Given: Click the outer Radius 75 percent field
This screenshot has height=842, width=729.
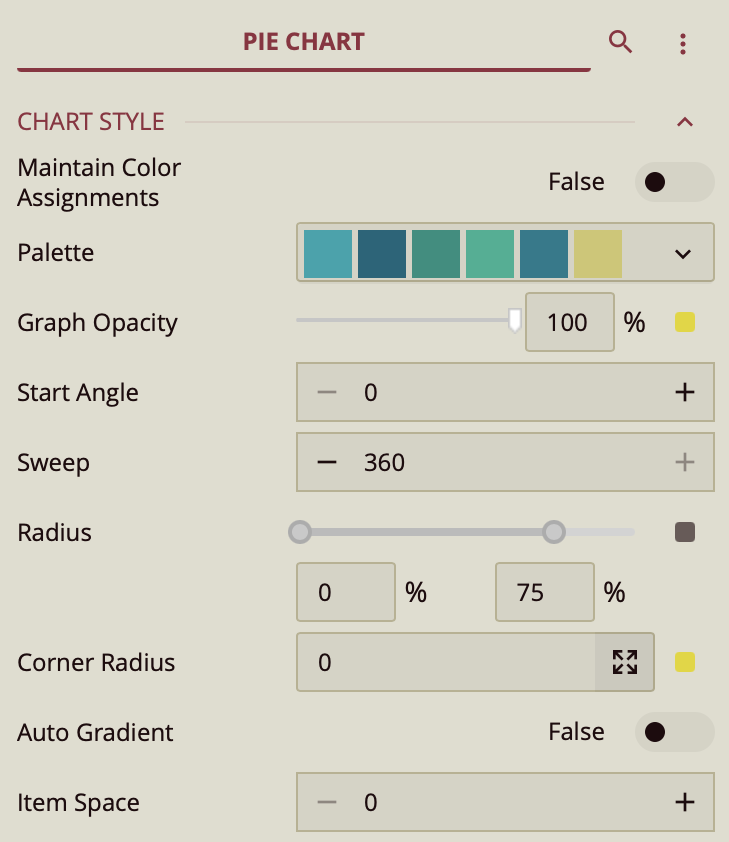Looking at the screenshot, I should pos(545,592).
